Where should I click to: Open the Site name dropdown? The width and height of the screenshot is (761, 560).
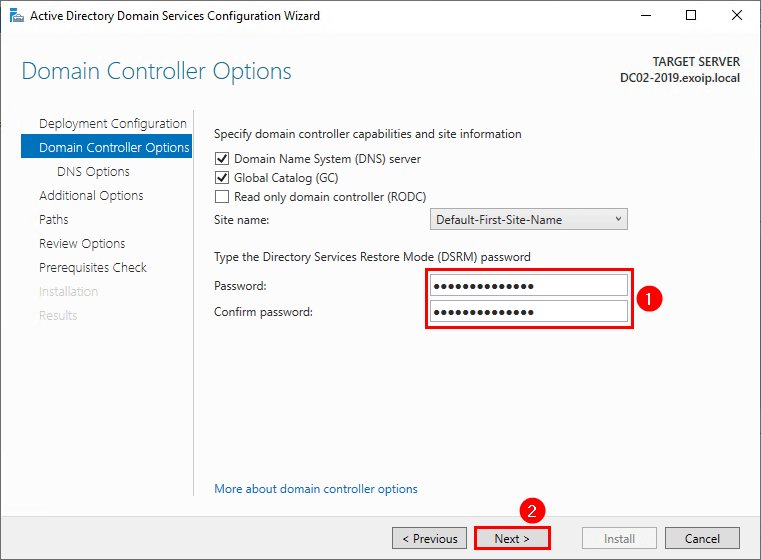529,219
